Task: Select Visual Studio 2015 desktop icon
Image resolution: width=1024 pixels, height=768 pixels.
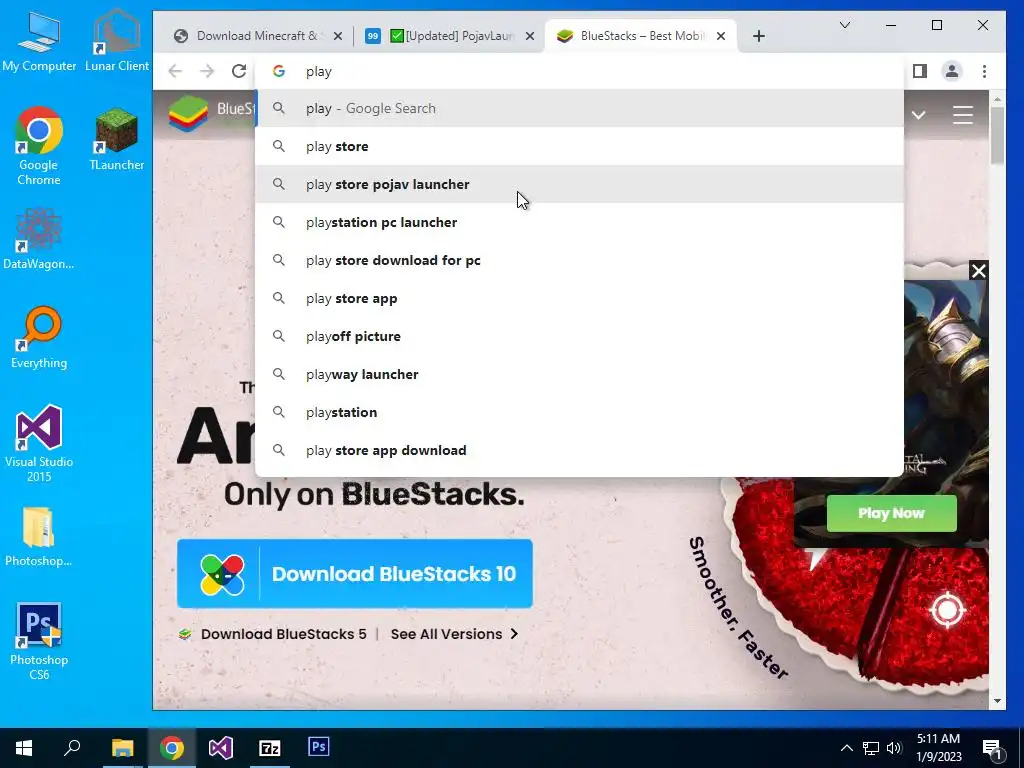Action: (39, 443)
